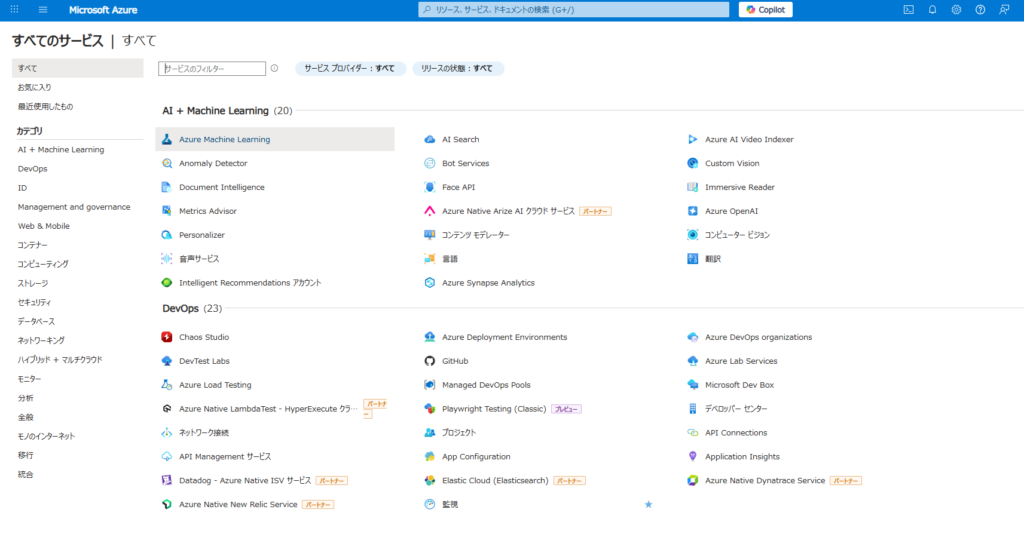Screen dimensions: 1024x534
Task: Open Azure Native Arize AI service link
Action: [x=508, y=211]
